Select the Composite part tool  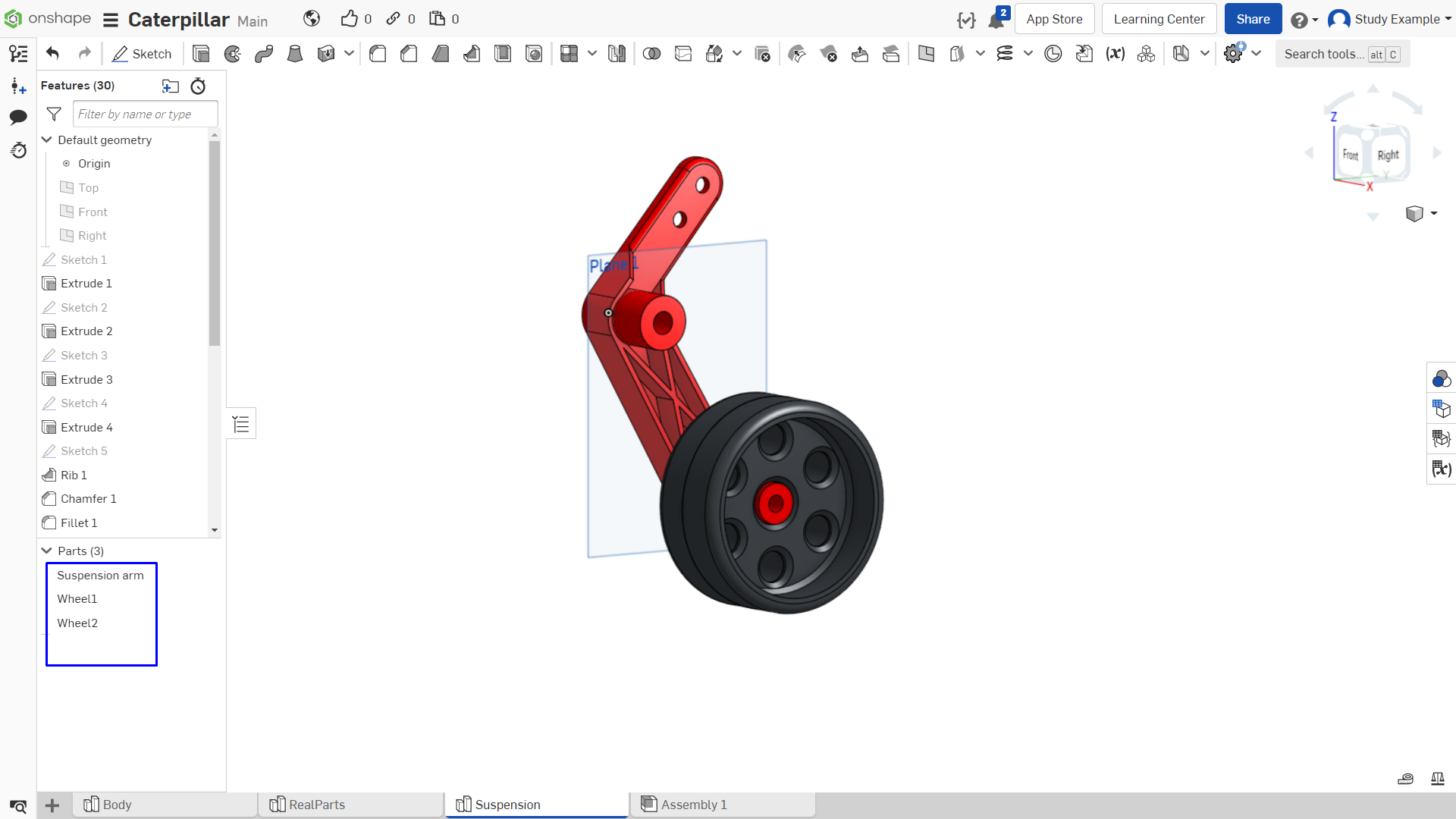pos(1146,54)
